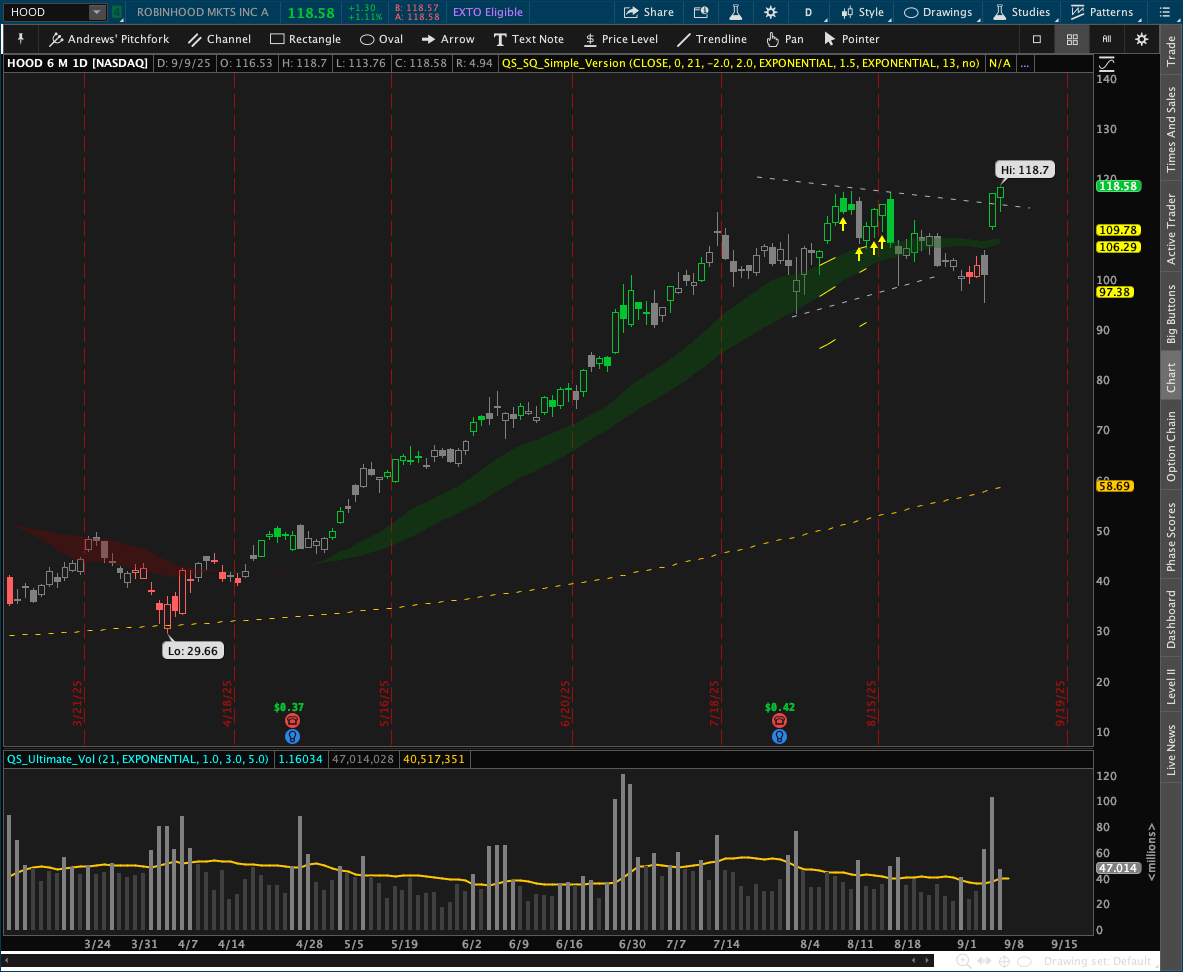Switch to single chart layout icon
Image resolution: width=1183 pixels, height=972 pixels.
[x=1037, y=39]
